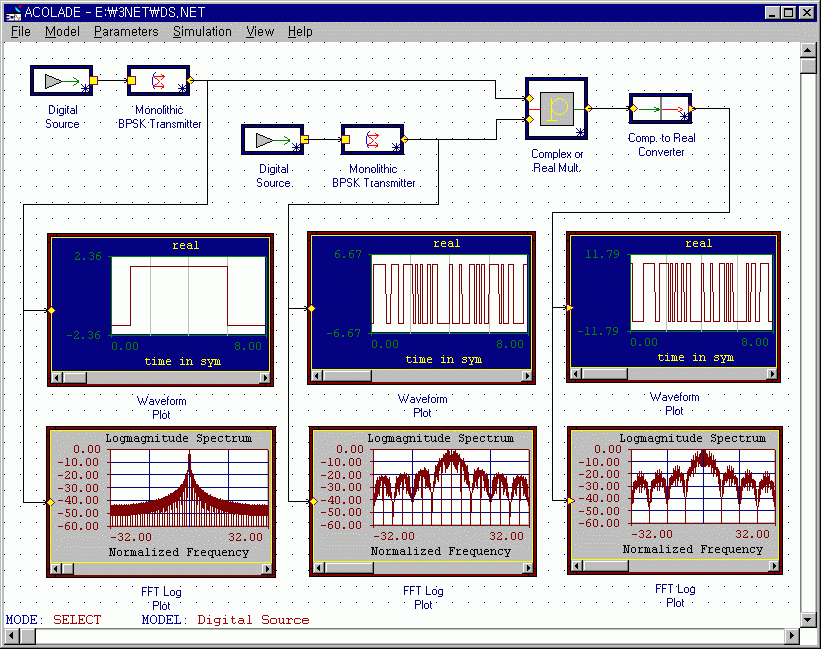Open the Simulation menu

[202, 32]
